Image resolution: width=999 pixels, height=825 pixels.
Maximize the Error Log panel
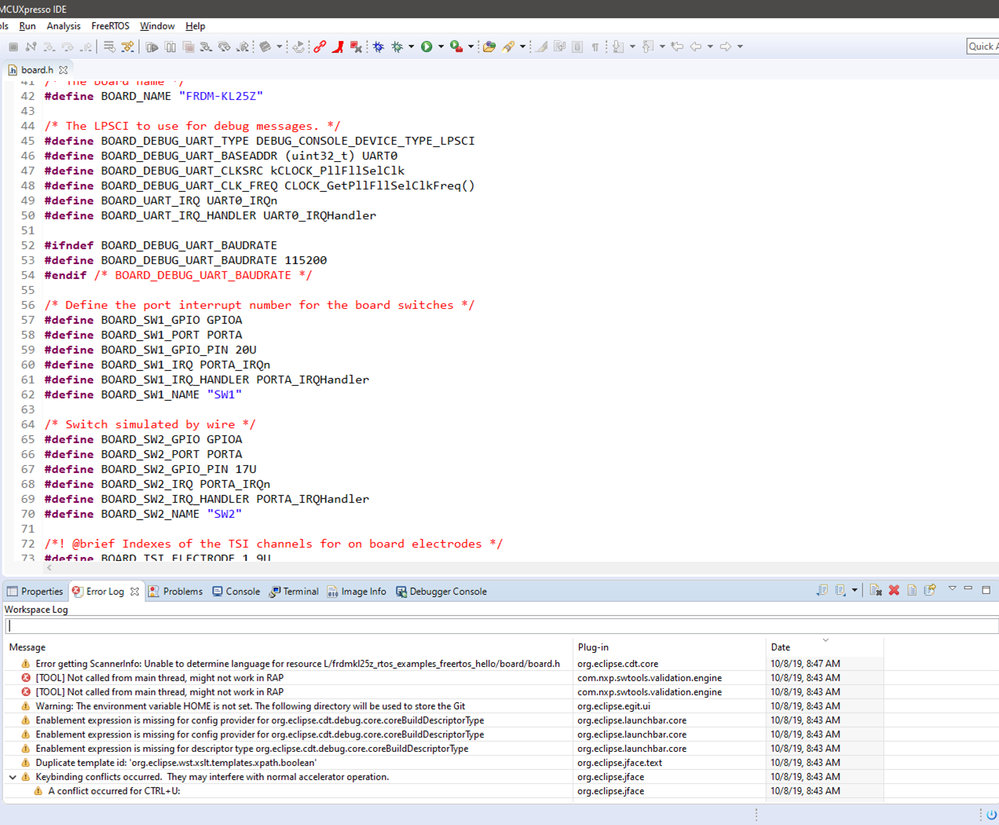click(x=986, y=590)
